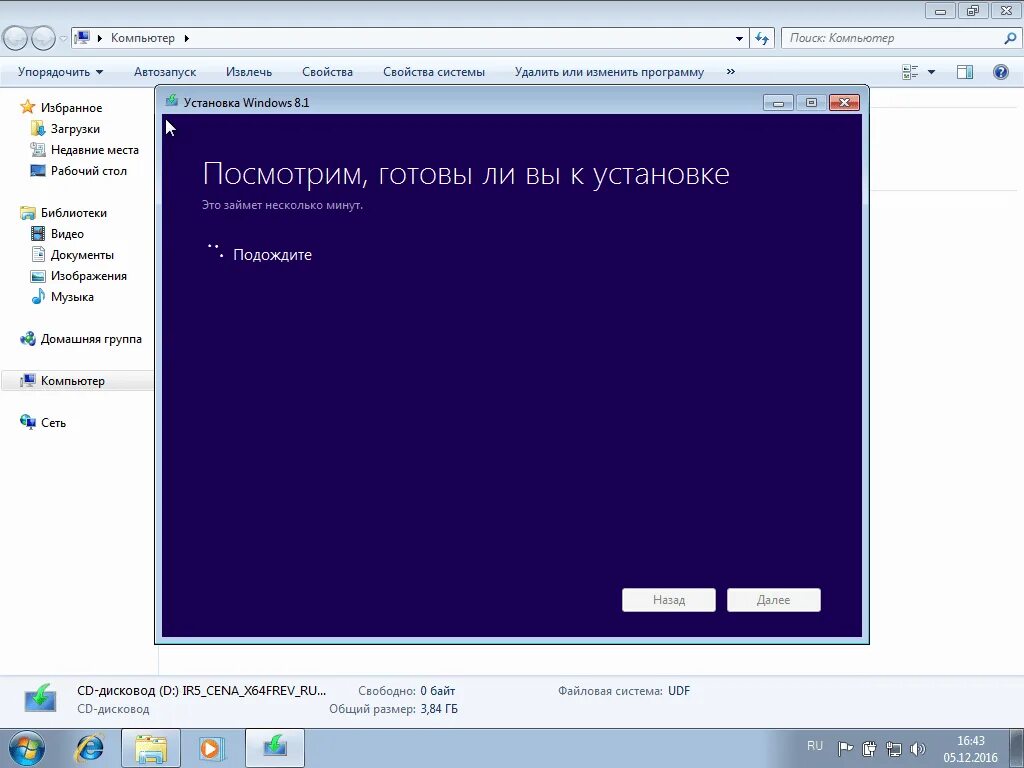Open Свойства системы from the toolbar

pos(434,72)
